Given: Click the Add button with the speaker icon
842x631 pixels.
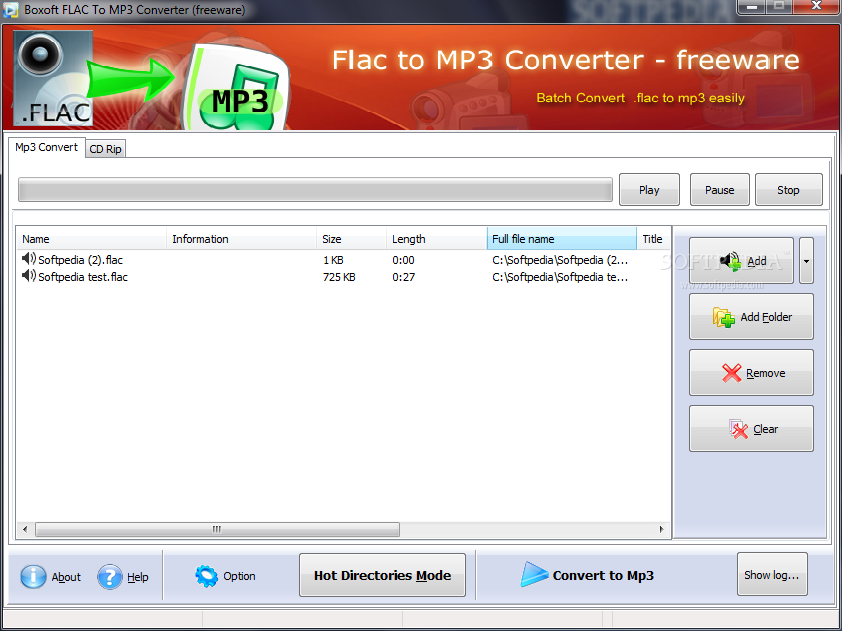Looking at the screenshot, I should click(741, 260).
